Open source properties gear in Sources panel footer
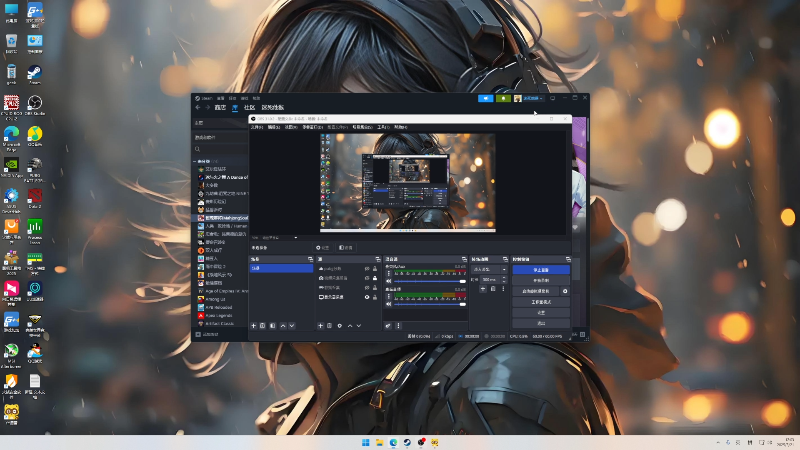This screenshot has width=800, height=450. 339,326
